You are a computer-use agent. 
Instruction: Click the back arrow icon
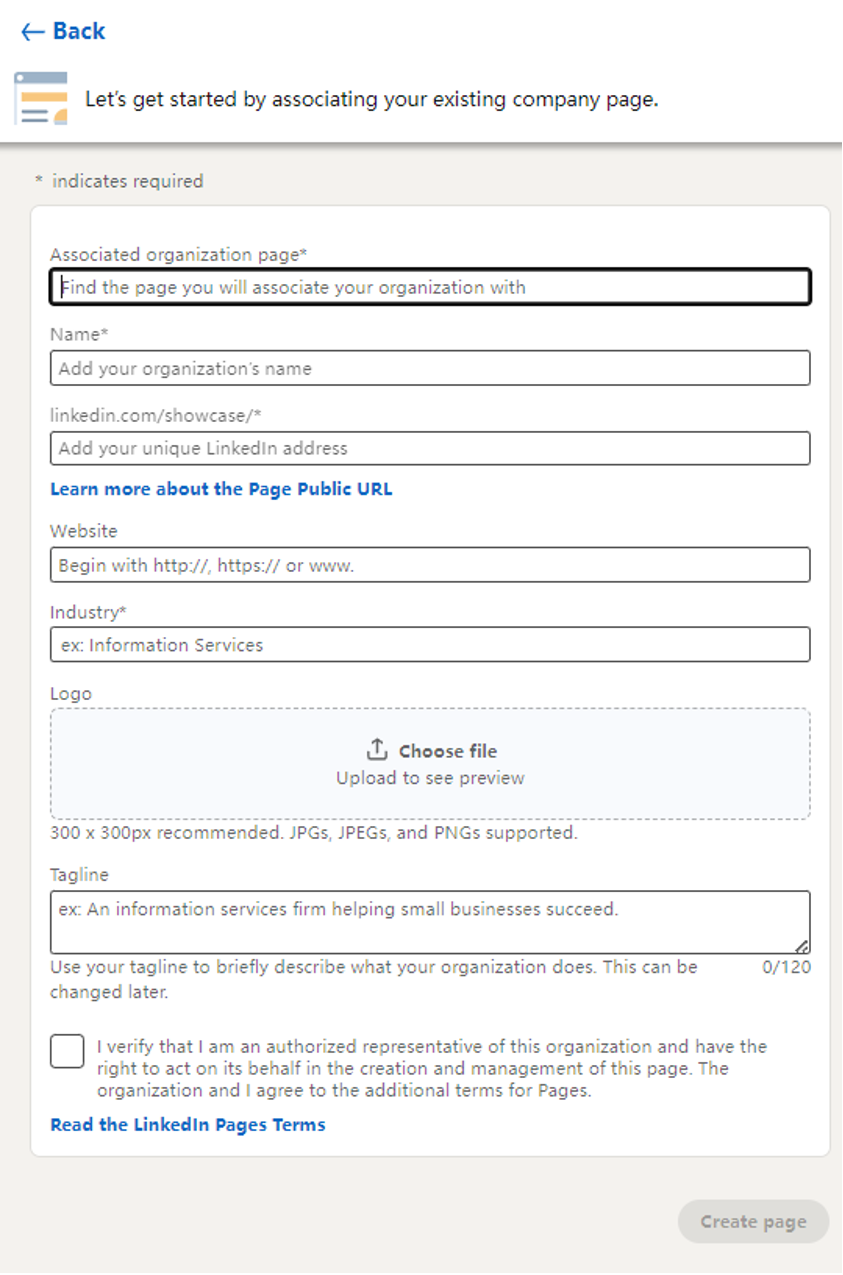click(32, 32)
